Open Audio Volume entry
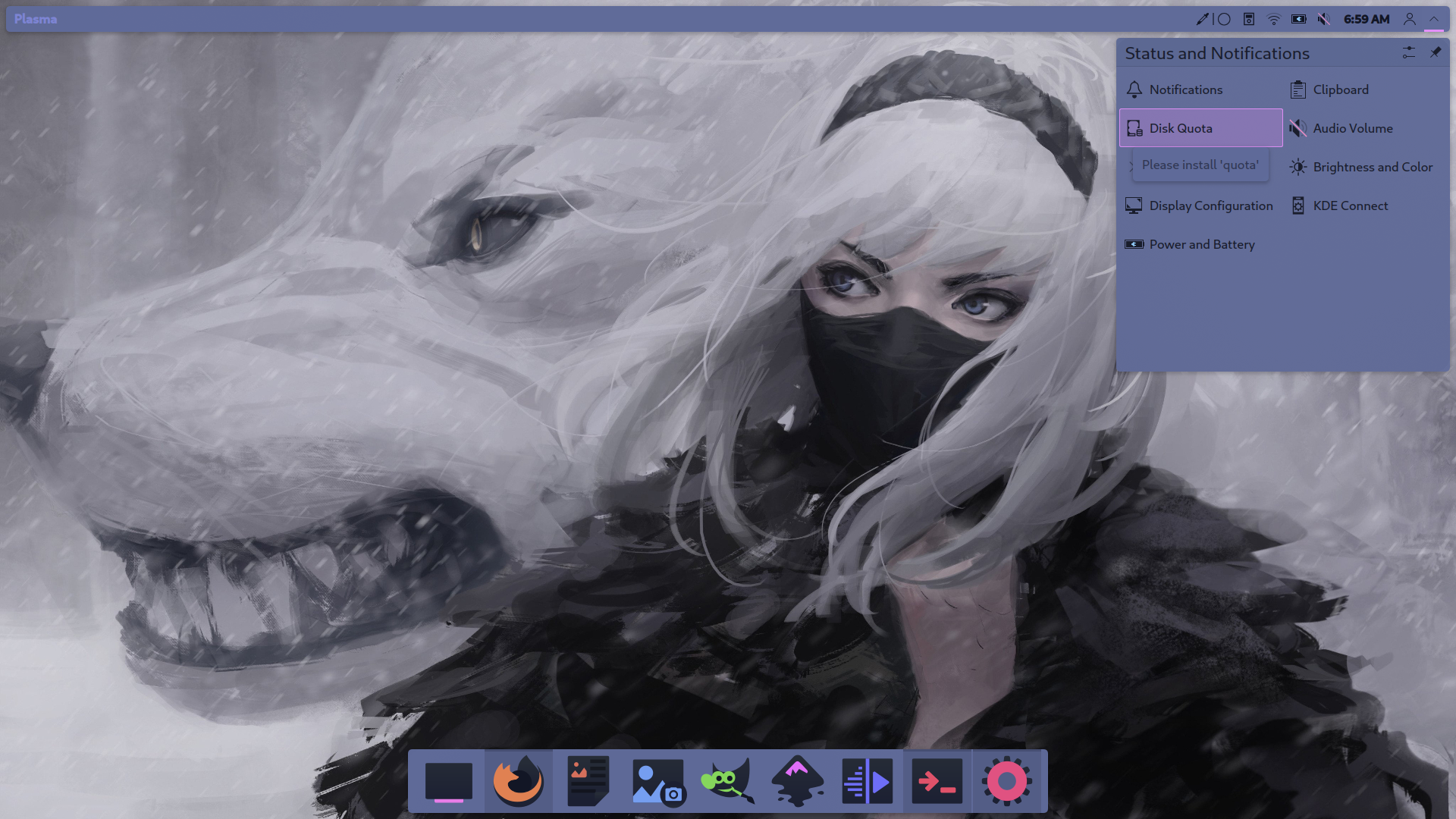Viewport: 1456px width, 819px height. click(1364, 128)
